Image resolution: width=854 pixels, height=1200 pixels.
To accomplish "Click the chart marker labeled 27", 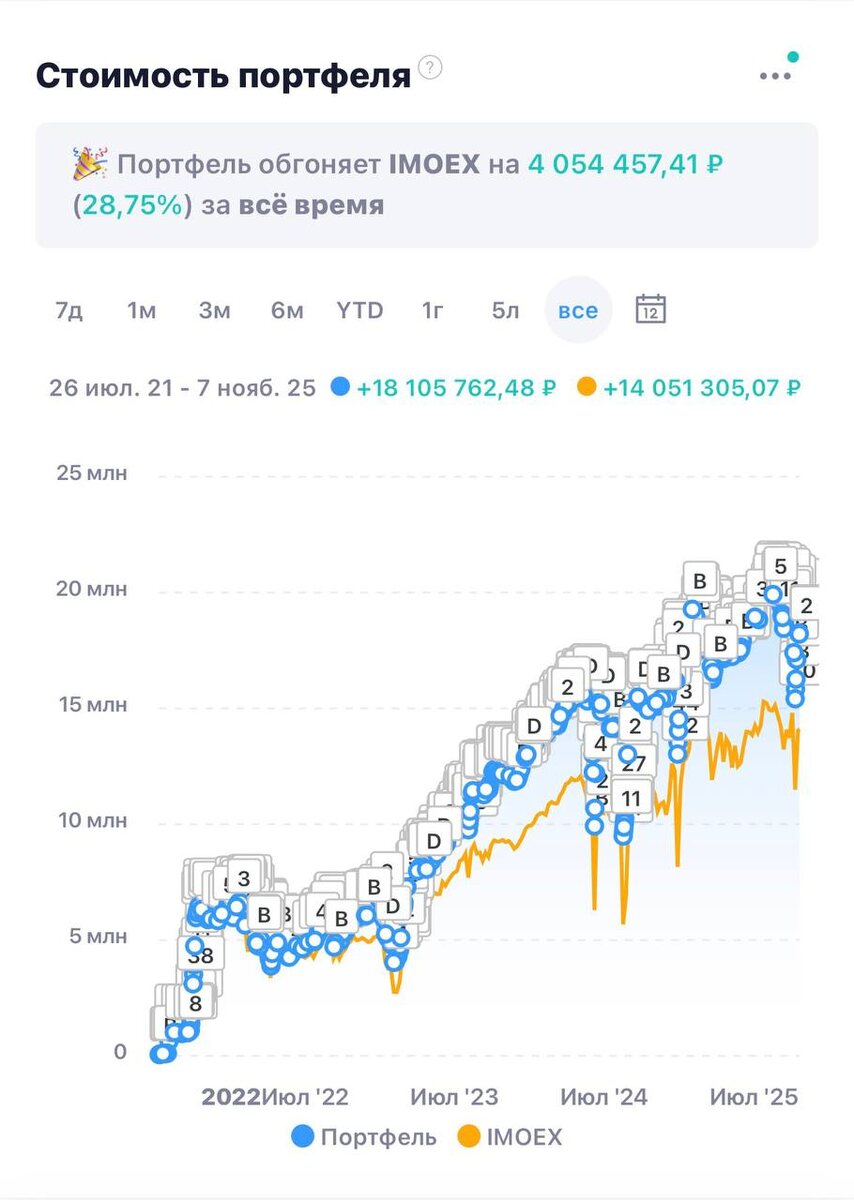I will 634,764.
